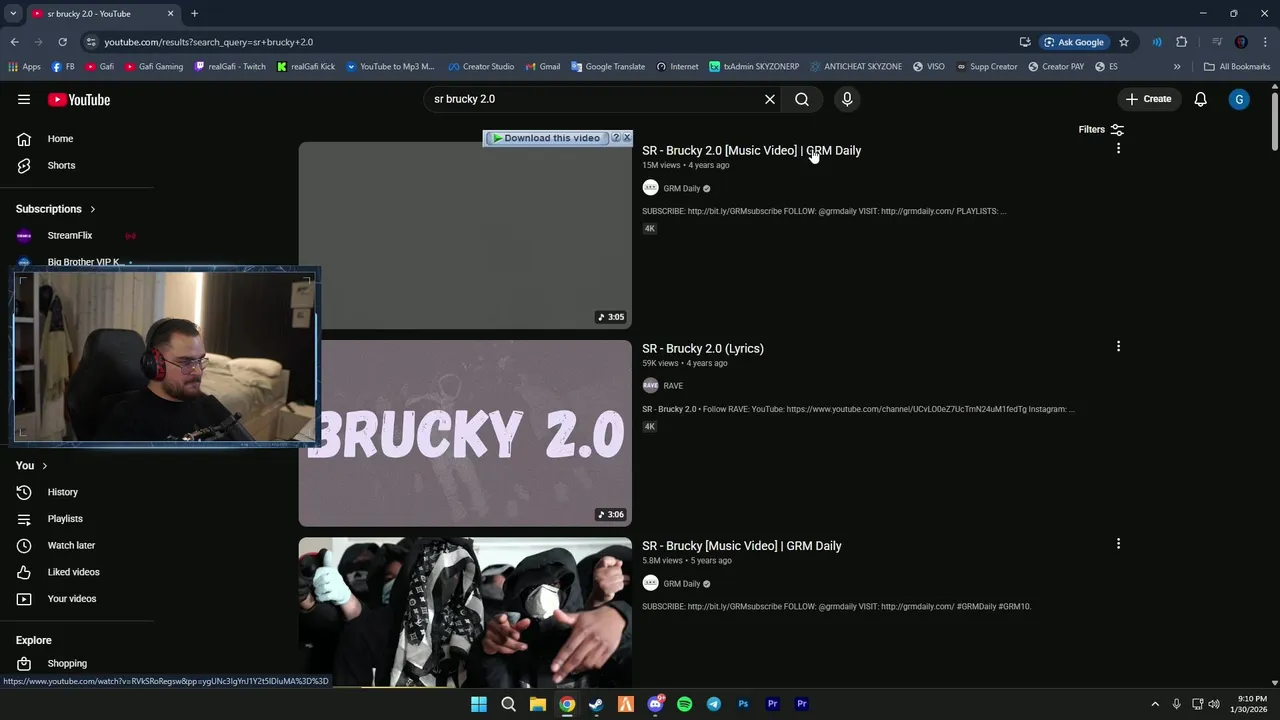
Task: Open the YouTube hamburger guide menu
Action: coord(24,99)
